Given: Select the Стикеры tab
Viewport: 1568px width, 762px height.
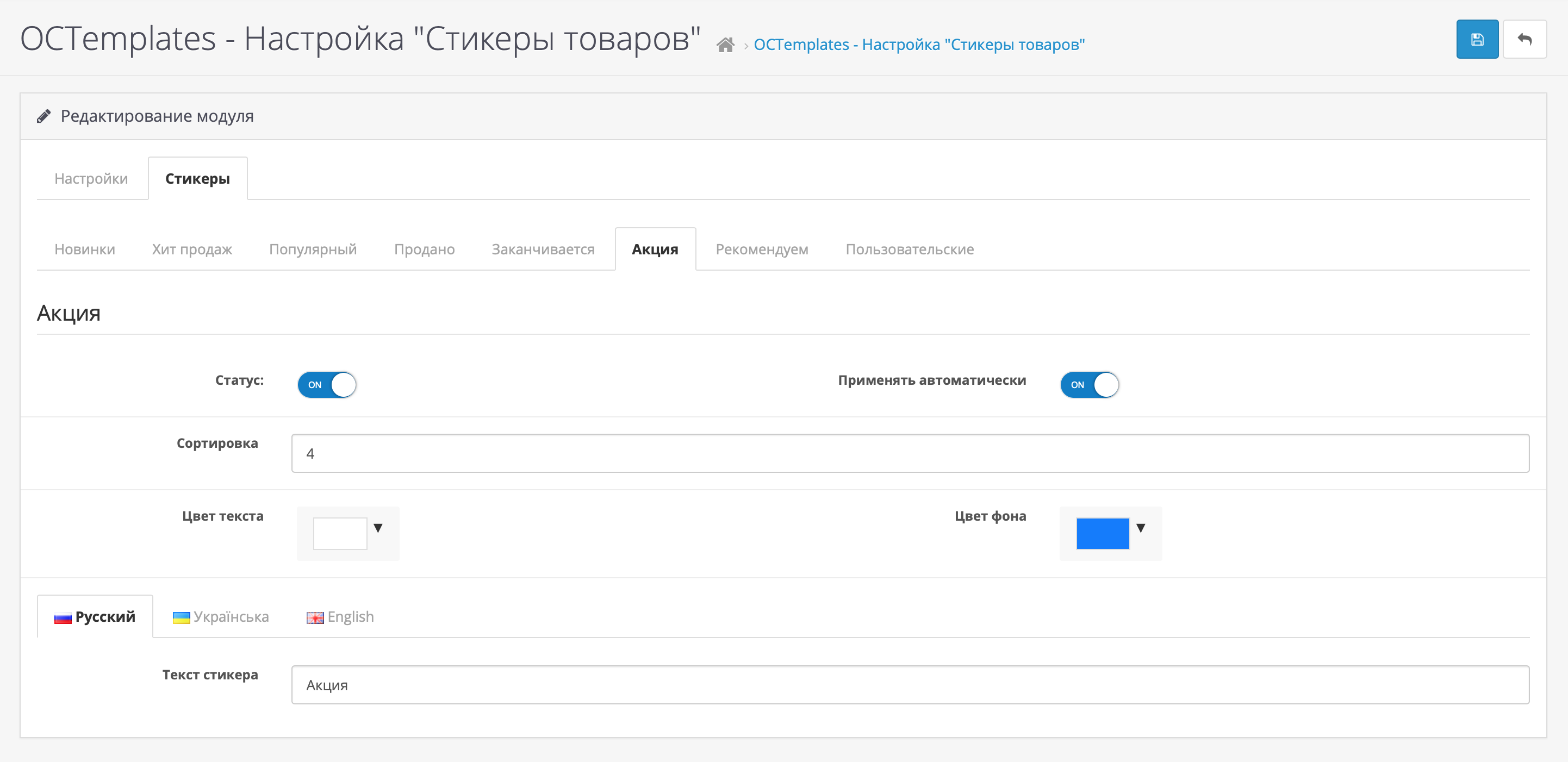Looking at the screenshot, I should (198, 178).
